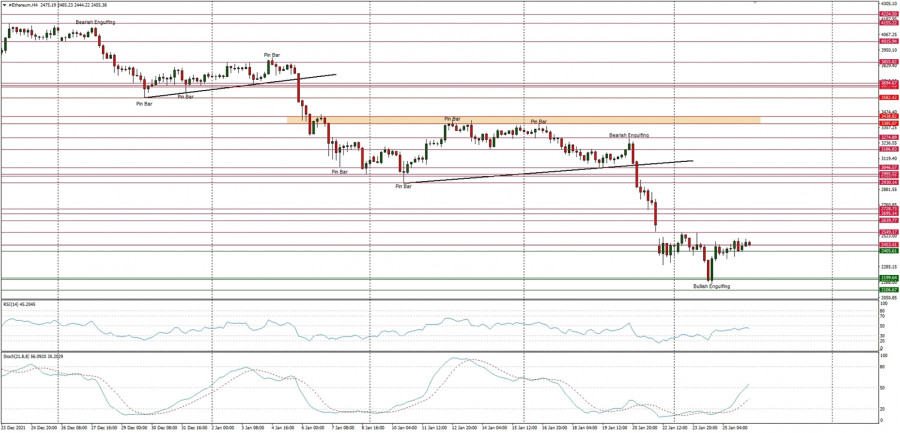This screenshot has height=433, width=900.
Task: Click the 2 Jan 00:00 time axis label
Action: [x=224, y=428]
